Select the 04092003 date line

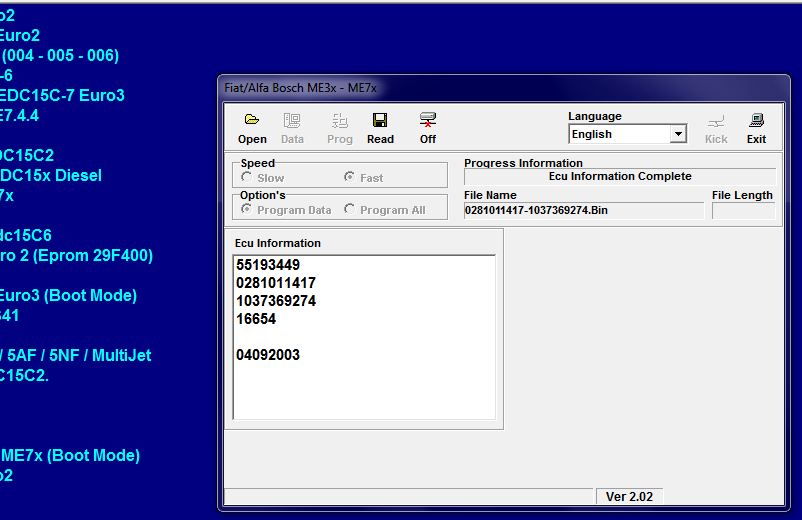268,355
